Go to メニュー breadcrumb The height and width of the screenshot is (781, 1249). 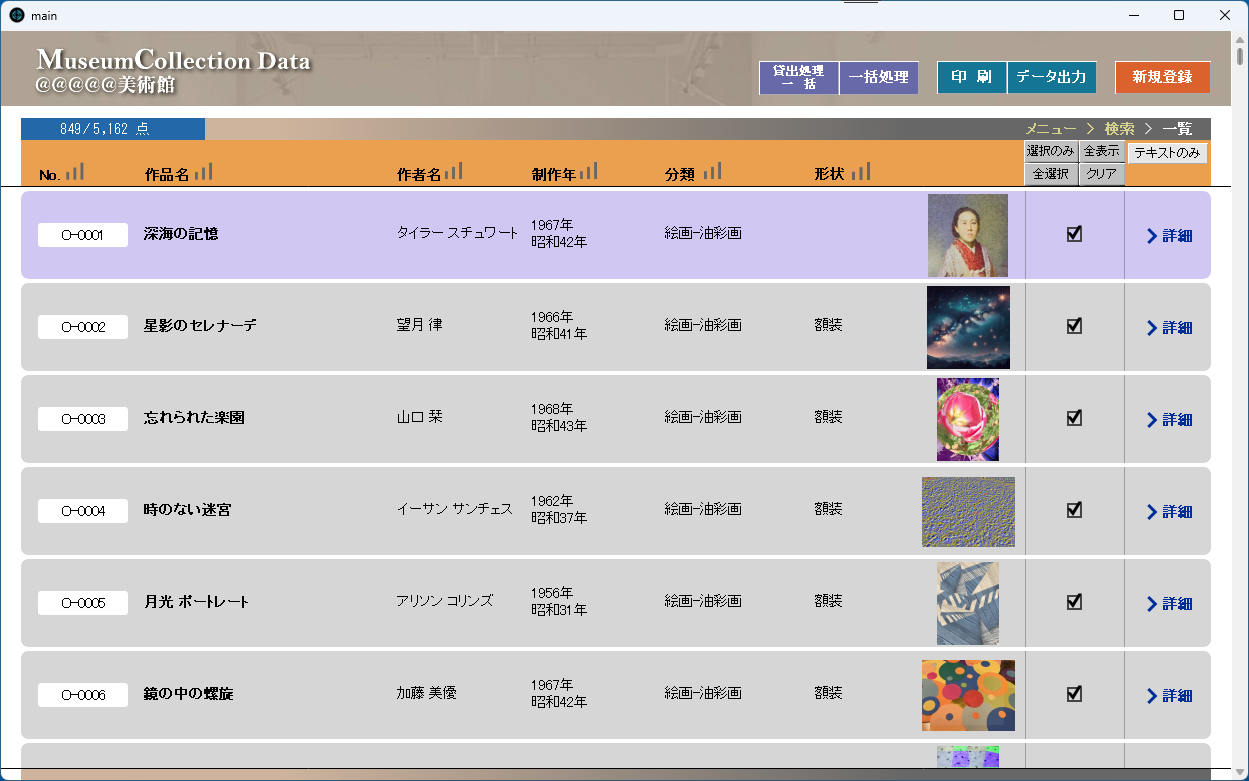point(1051,129)
